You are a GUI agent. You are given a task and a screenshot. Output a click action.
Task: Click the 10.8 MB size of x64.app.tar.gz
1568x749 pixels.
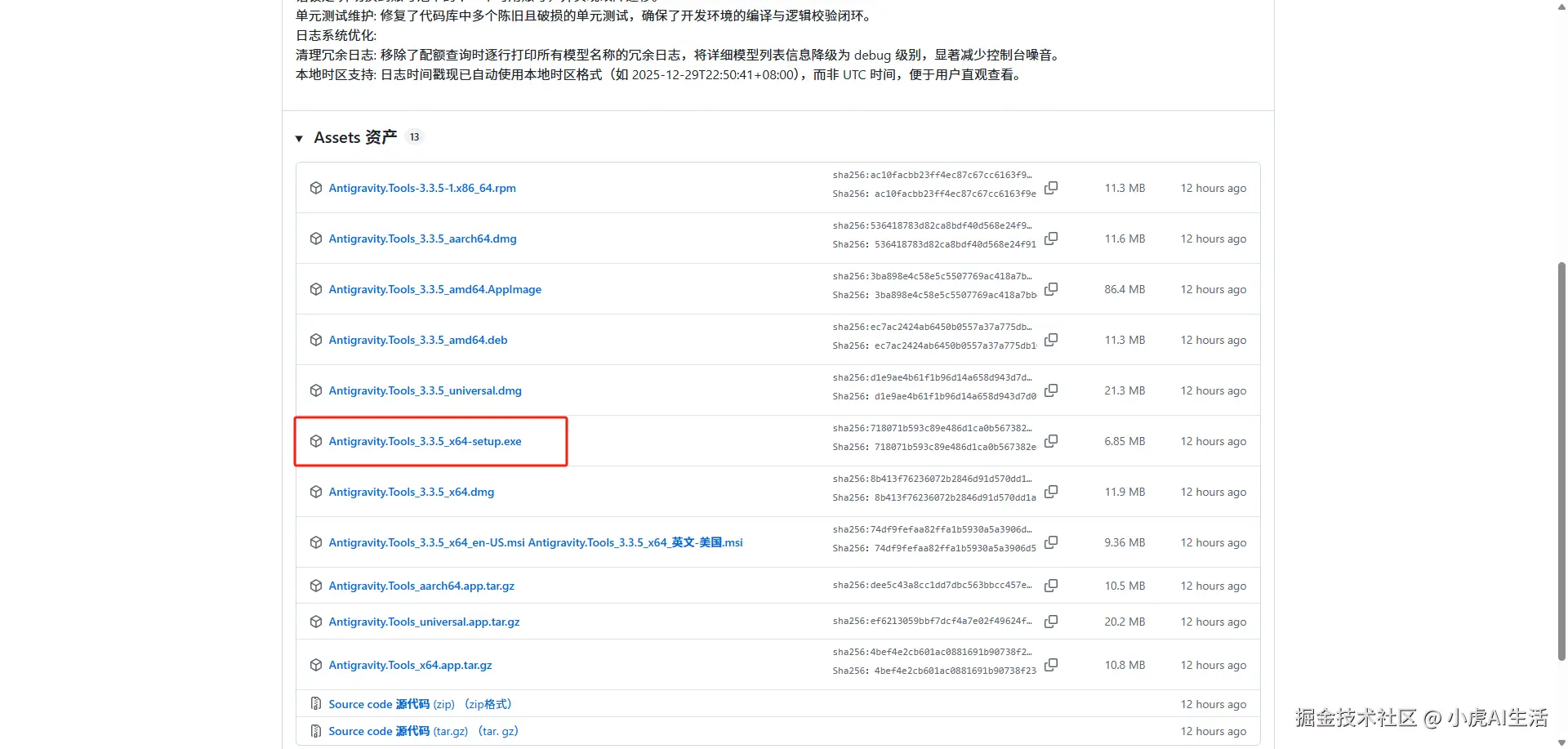coord(1125,665)
